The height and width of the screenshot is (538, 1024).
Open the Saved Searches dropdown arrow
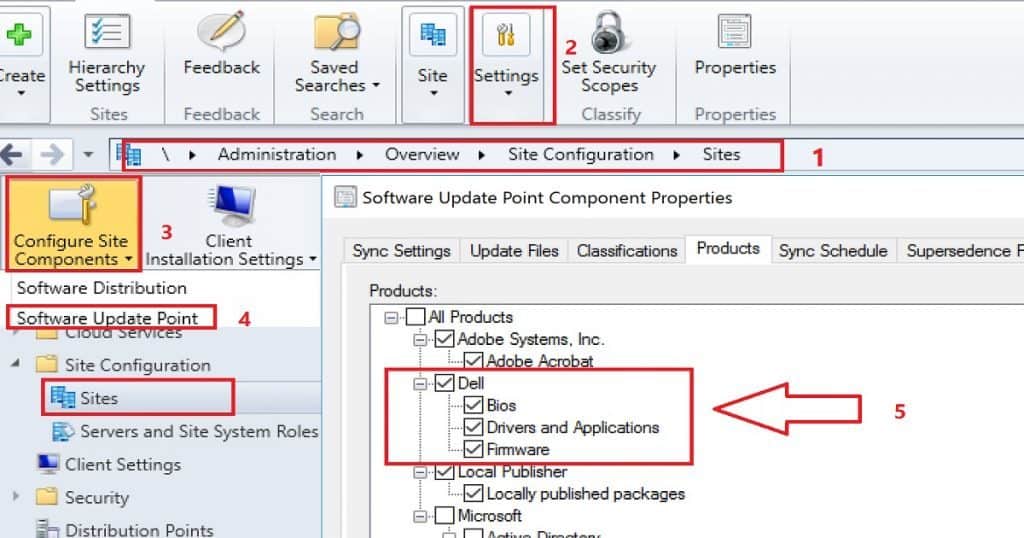click(x=376, y=86)
